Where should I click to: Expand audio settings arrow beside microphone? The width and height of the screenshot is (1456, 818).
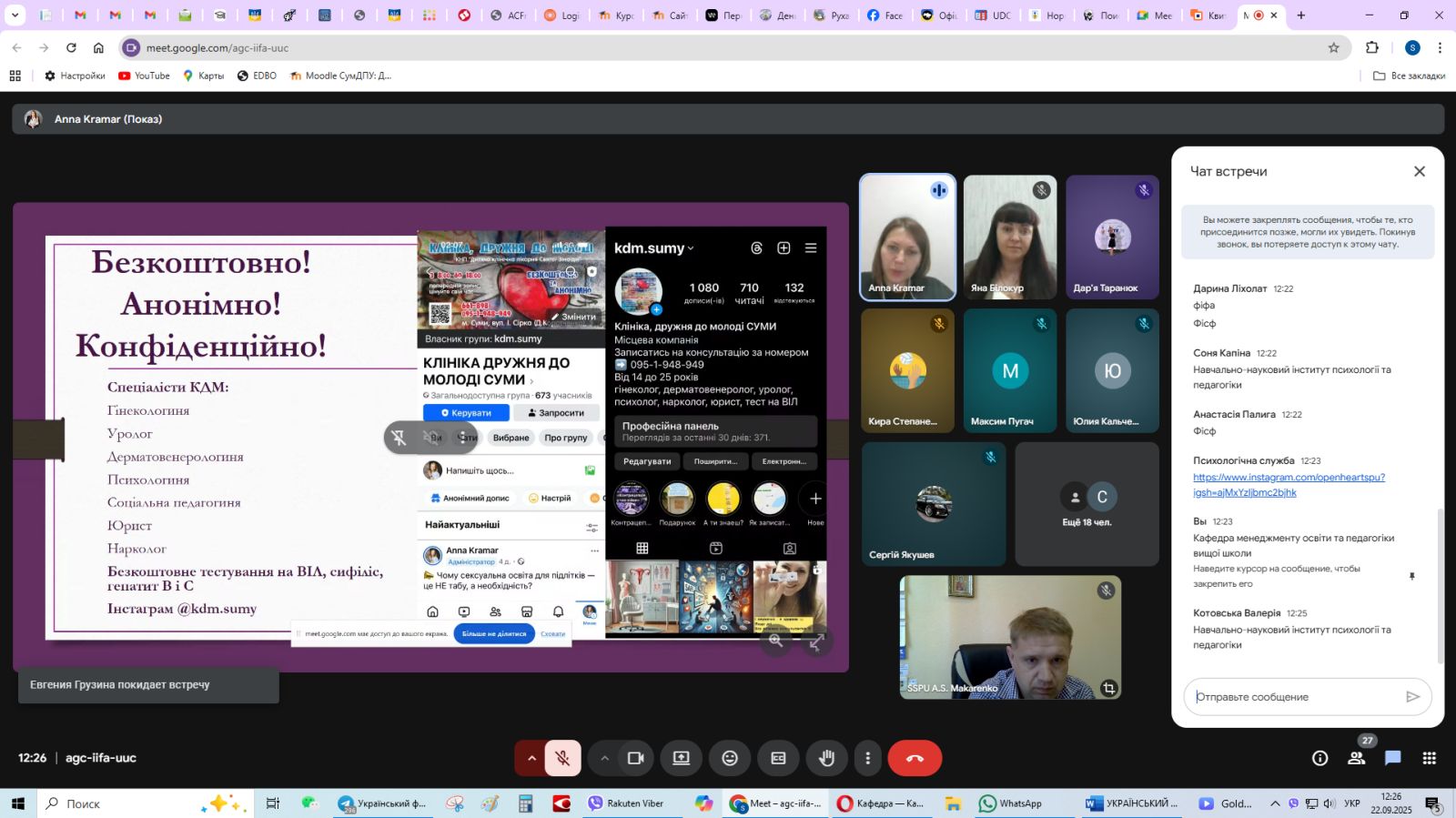point(531,758)
